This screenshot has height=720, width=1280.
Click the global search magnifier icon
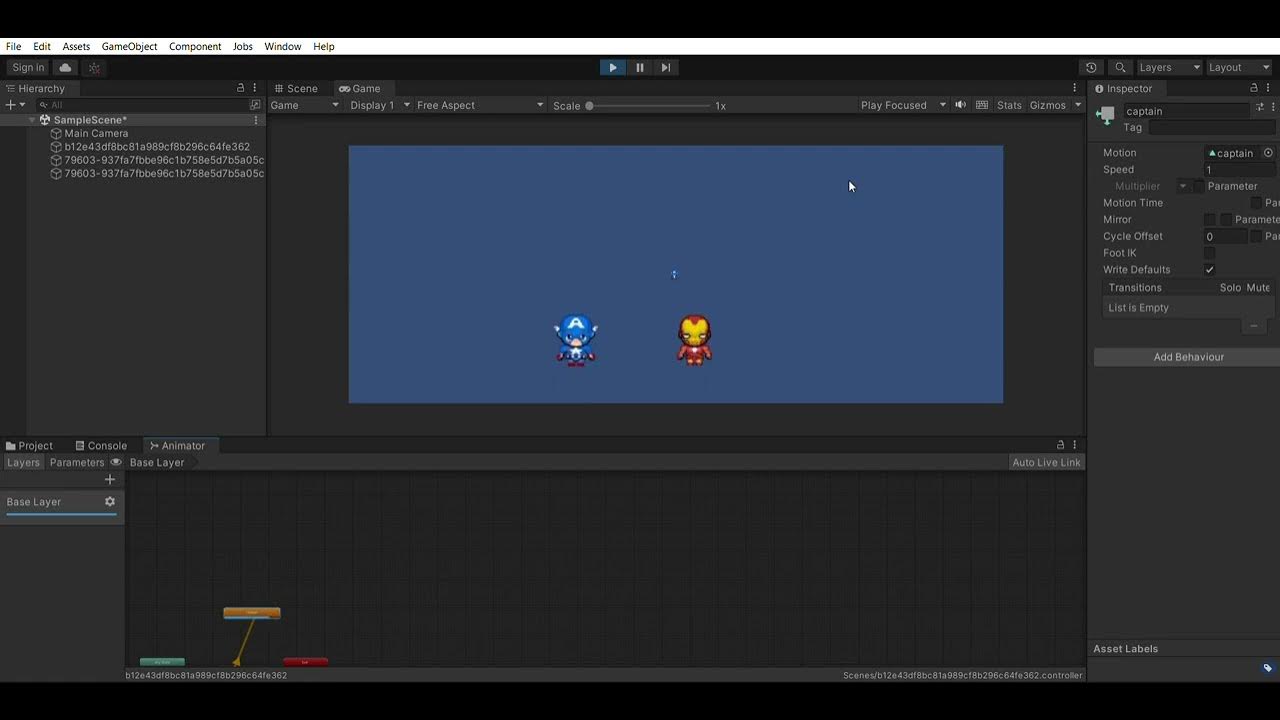pyautogui.click(x=1120, y=67)
